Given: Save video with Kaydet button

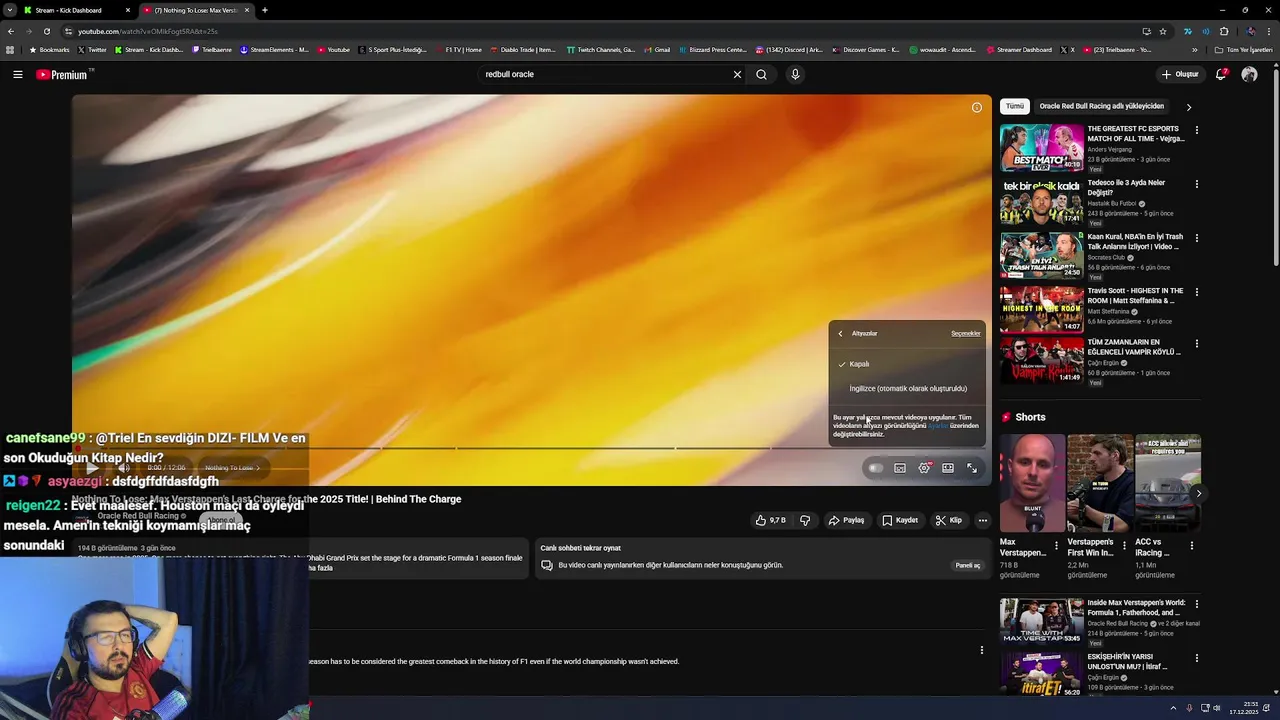Looking at the screenshot, I should [x=900, y=520].
